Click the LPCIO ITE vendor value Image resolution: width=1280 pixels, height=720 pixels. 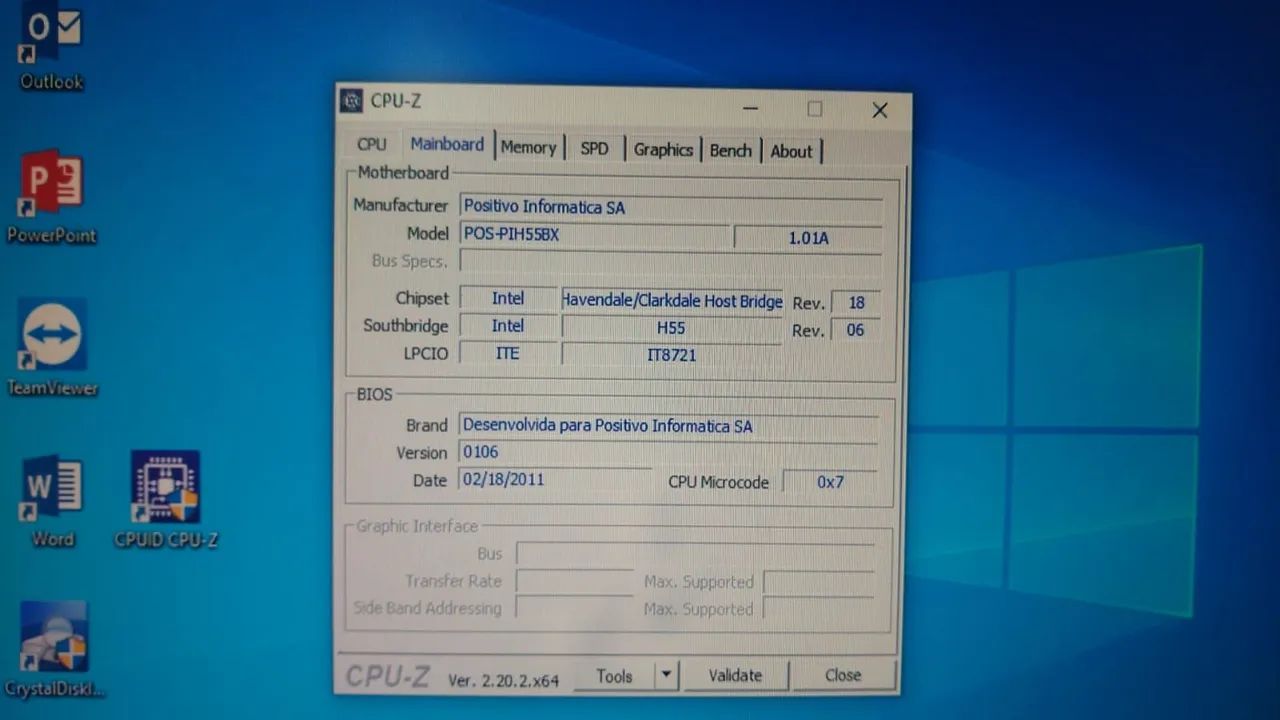[508, 353]
